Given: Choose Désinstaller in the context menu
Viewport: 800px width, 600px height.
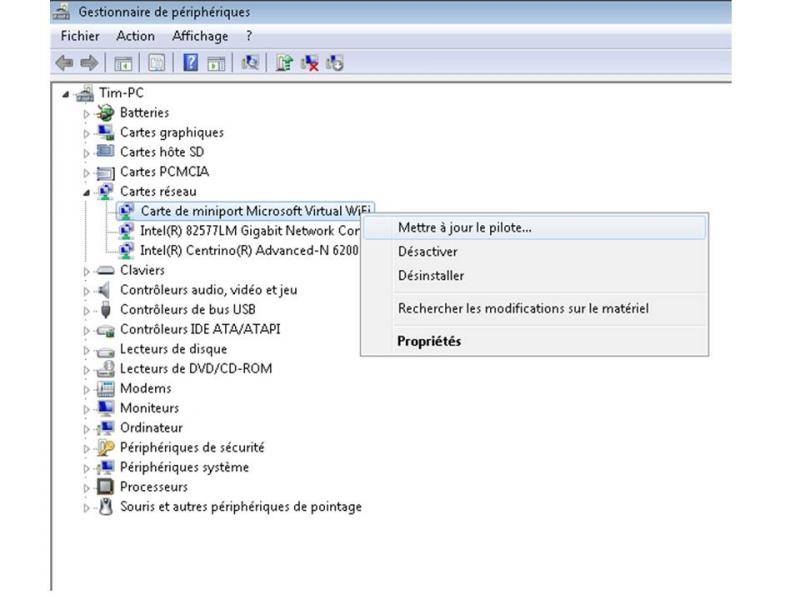Looking at the screenshot, I should (x=430, y=276).
